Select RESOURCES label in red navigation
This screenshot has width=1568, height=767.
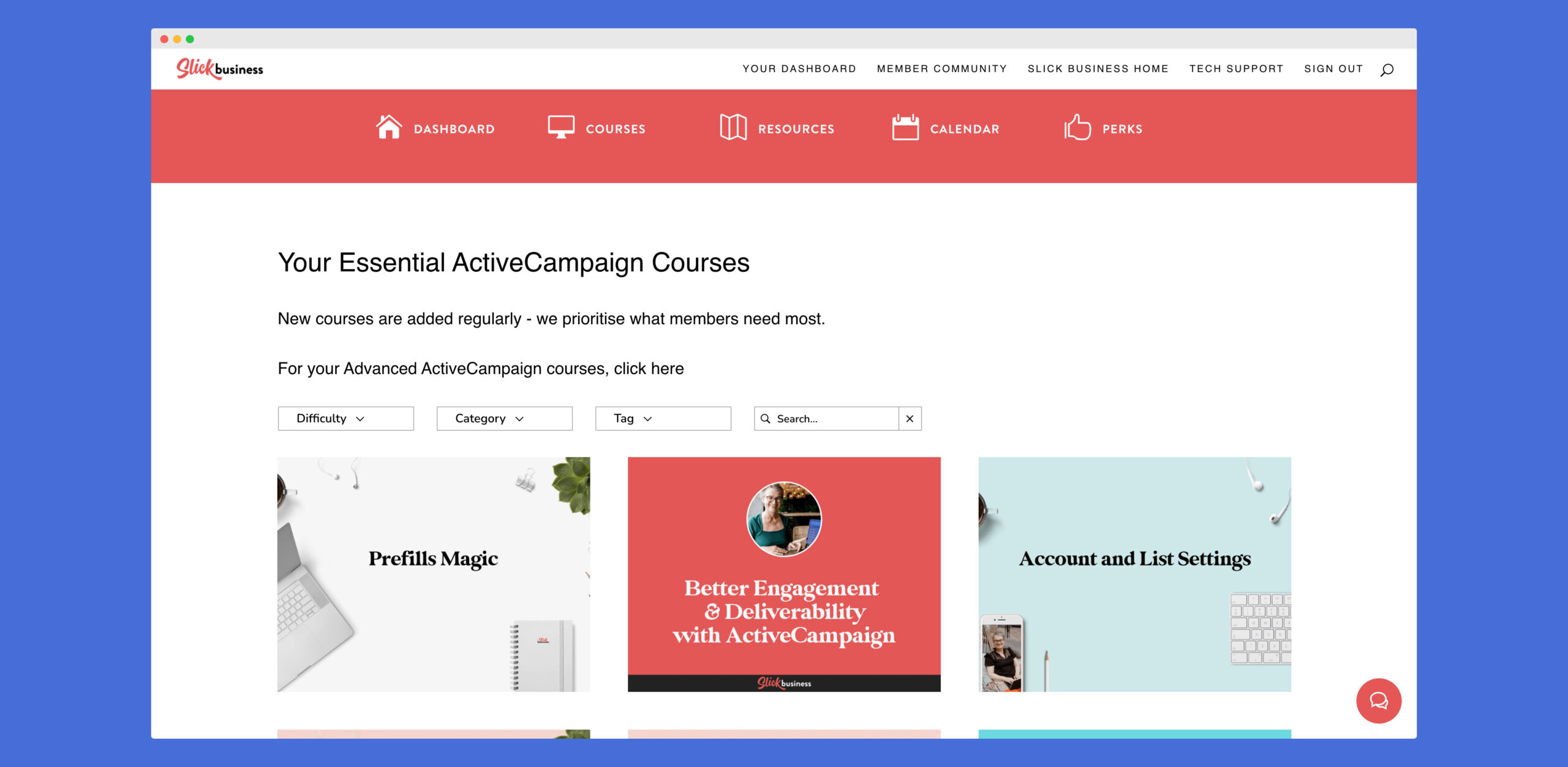click(796, 129)
